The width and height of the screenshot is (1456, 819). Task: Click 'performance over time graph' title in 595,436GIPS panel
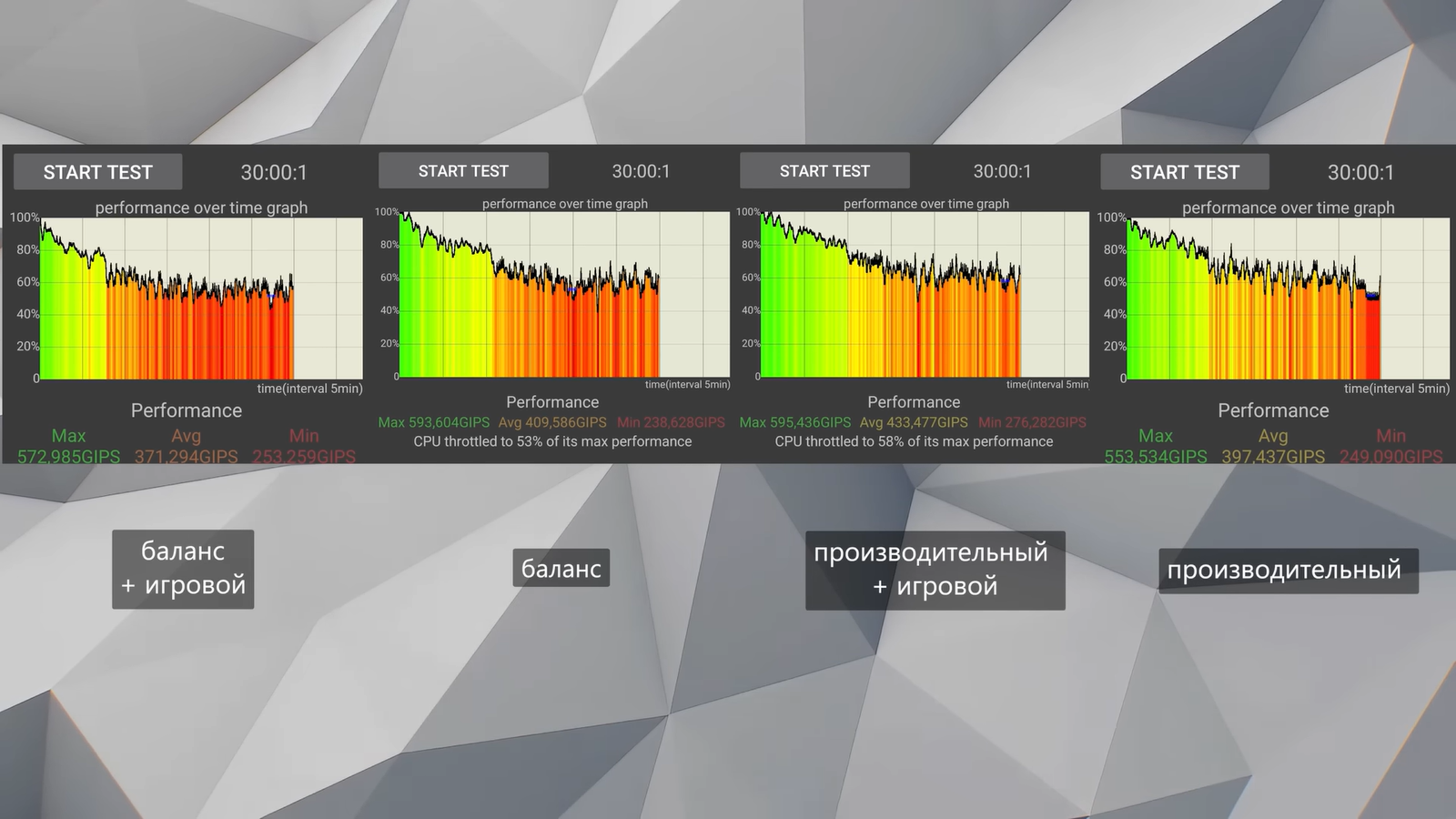pyautogui.click(x=926, y=204)
